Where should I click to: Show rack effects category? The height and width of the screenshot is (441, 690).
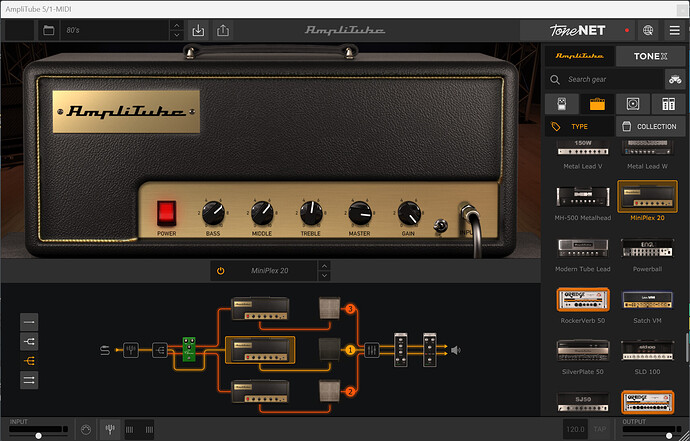[668, 104]
